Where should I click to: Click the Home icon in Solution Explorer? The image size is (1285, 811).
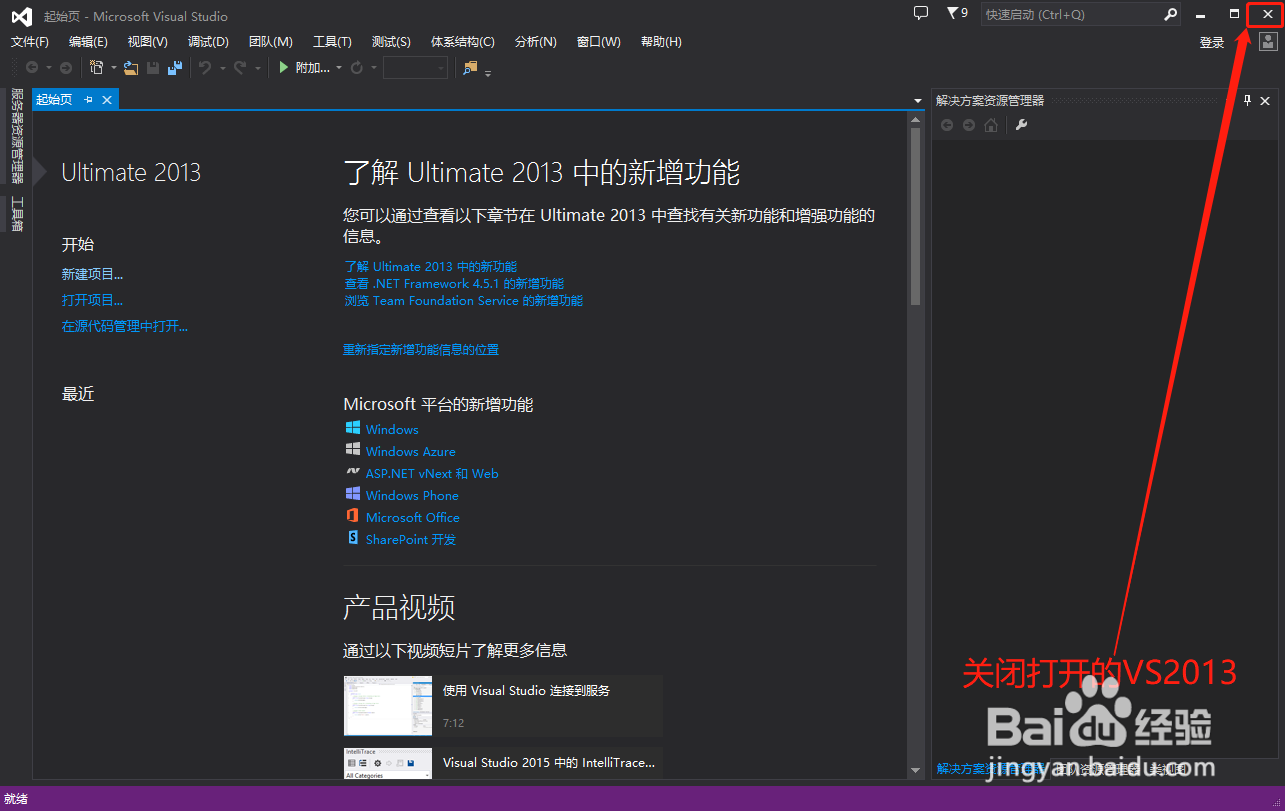[x=991, y=124]
